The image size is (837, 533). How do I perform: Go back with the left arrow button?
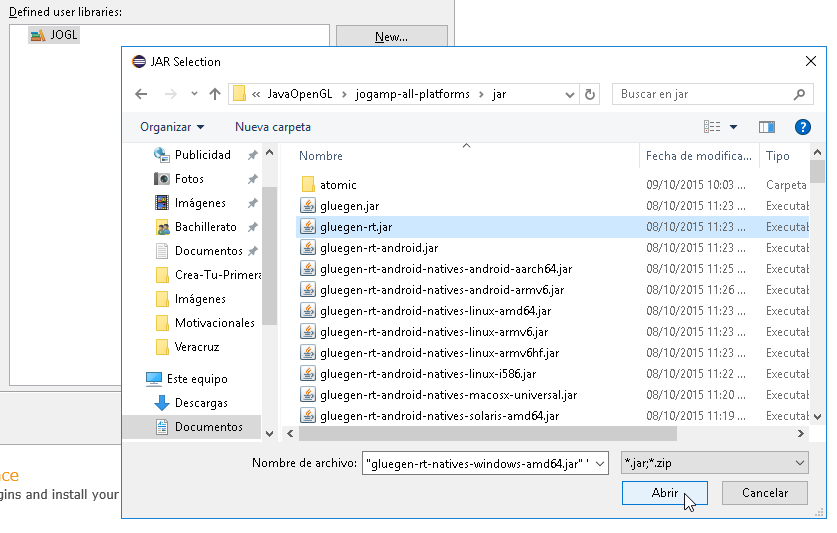point(141,95)
